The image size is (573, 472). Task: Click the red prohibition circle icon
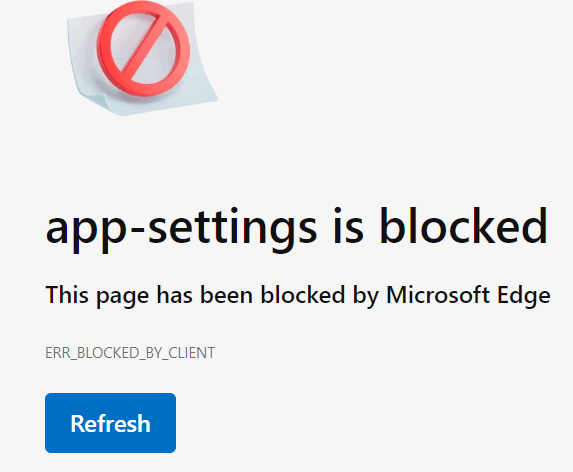(x=143, y=49)
